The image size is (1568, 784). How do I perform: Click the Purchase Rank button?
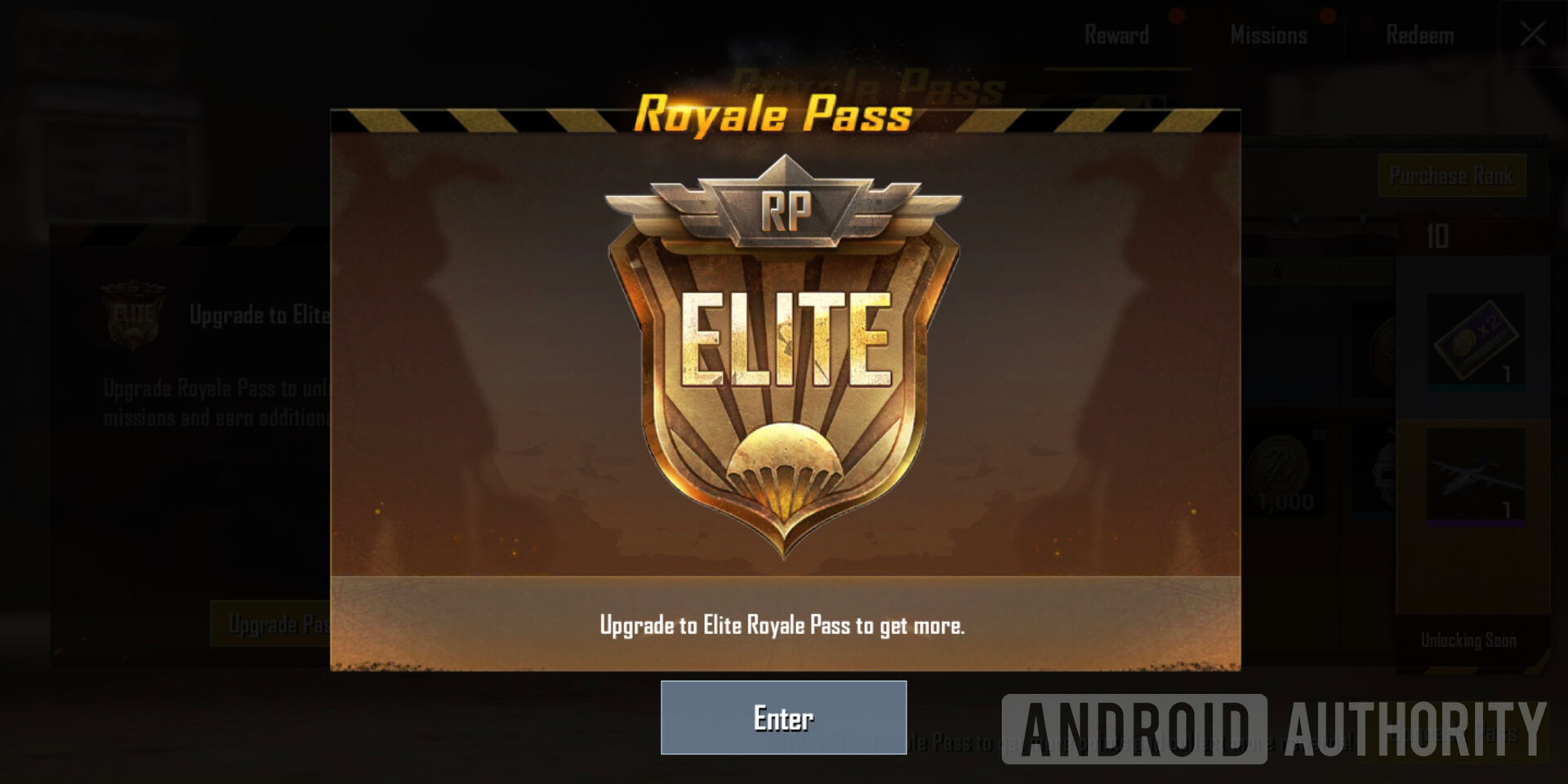click(x=1451, y=176)
